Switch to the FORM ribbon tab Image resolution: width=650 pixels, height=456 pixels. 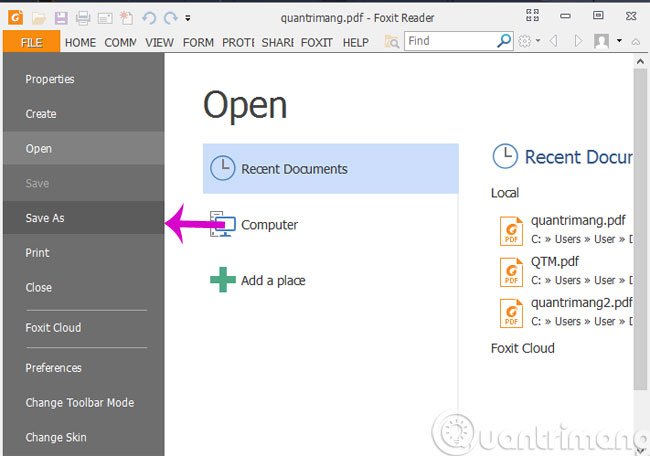coord(198,42)
